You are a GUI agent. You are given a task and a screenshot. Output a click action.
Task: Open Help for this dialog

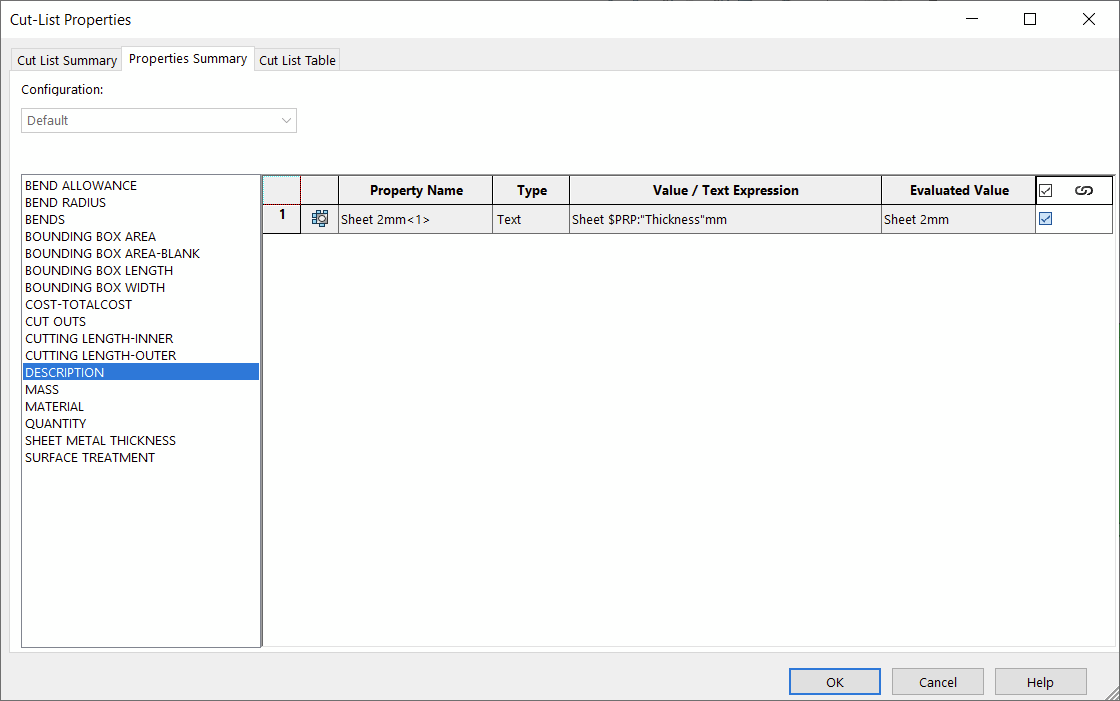click(x=1040, y=682)
